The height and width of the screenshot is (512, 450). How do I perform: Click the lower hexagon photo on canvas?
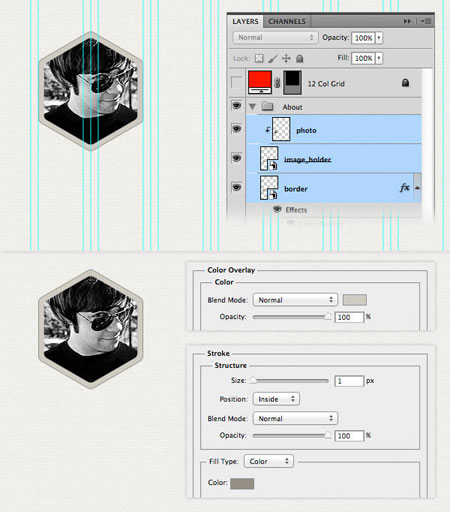click(90, 329)
